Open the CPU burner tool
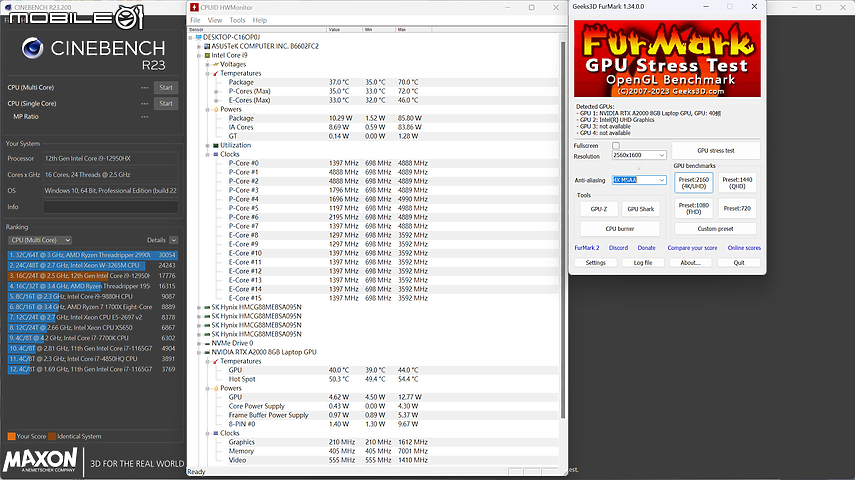 pyautogui.click(x=620, y=229)
